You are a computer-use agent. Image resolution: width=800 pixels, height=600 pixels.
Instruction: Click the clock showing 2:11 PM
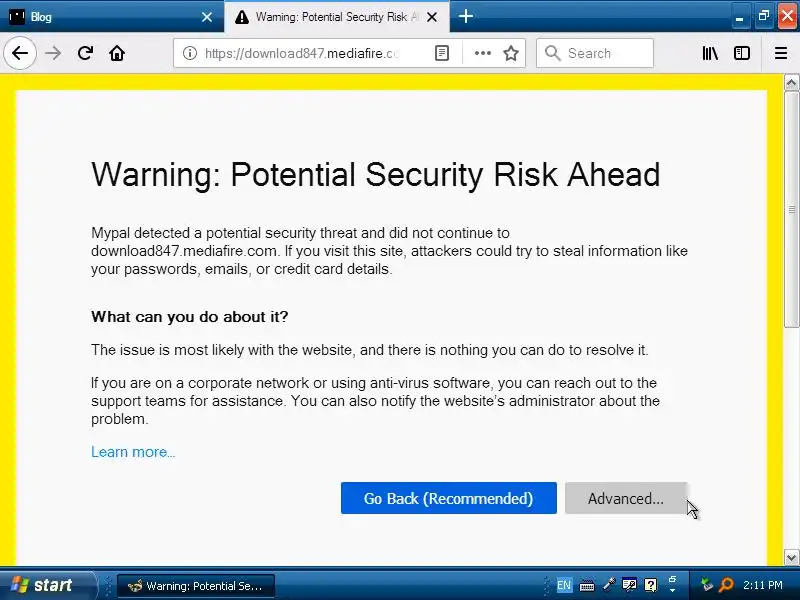click(762, 585)
